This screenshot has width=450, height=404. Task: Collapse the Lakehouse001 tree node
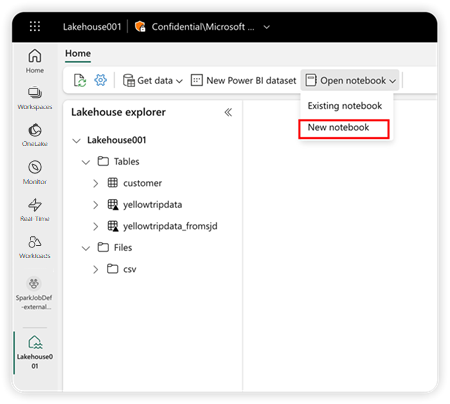point(76,141)
